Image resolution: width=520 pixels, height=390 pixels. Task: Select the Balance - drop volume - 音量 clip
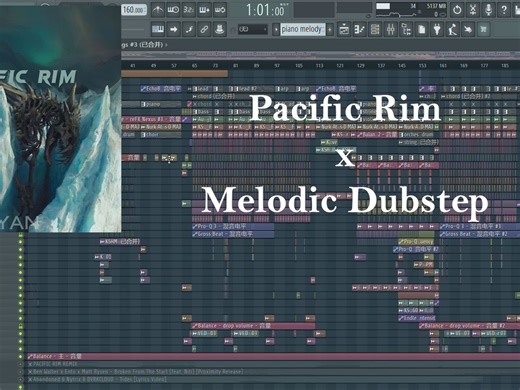[x=253, y=326]
